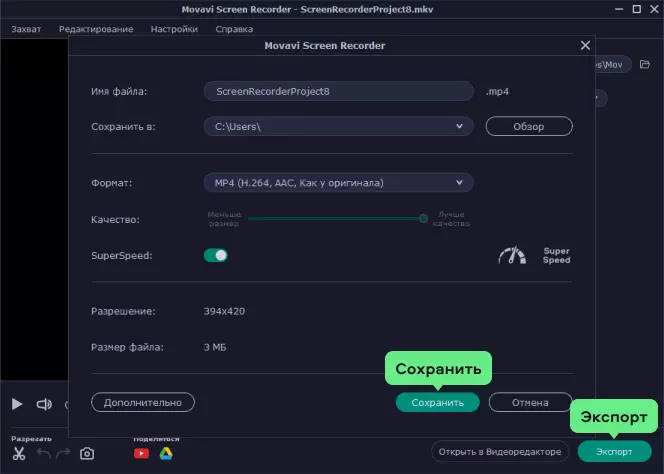Click the file name input field
The height and width of the screenshot is (474, 664).
click(338, 91)
